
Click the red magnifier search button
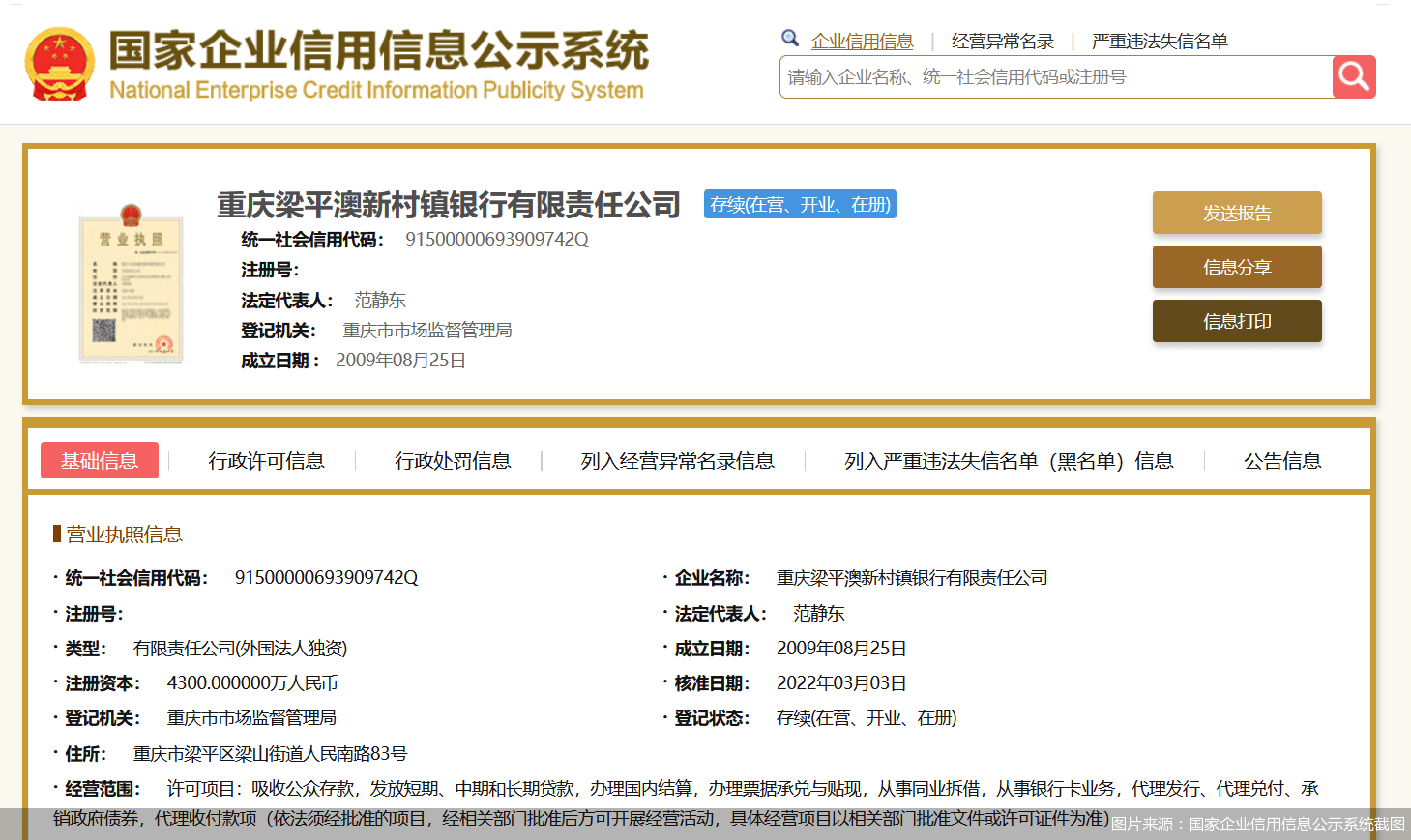click(1354, 76)
